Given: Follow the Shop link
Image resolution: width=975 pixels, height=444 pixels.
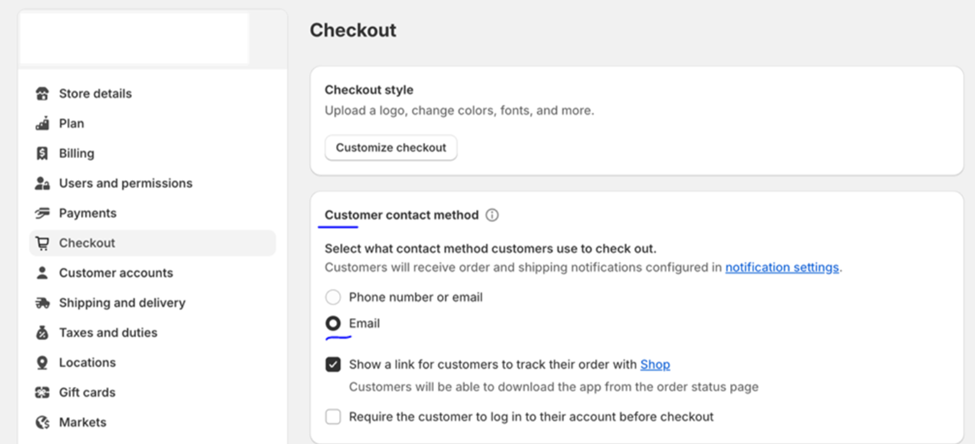Looking at the screenshot, I should 655,364.
